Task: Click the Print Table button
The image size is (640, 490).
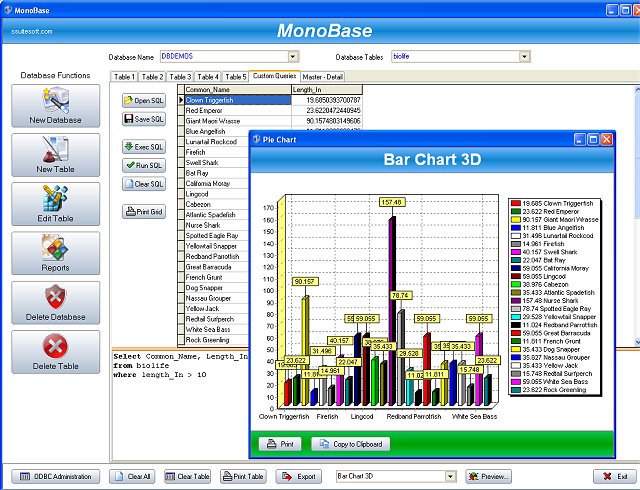Action: pos(243,476)
